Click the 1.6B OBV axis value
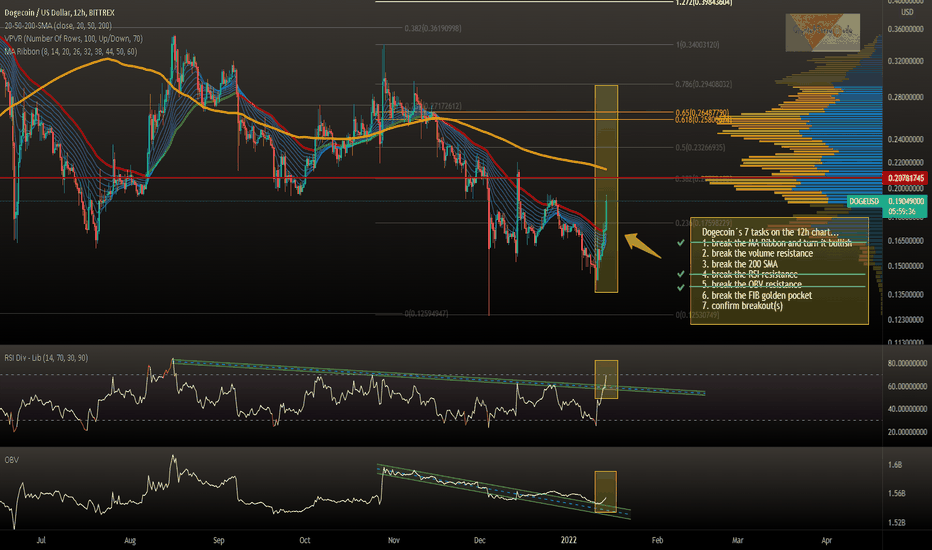Screen dimensions: 932x550 pos(895,465)
